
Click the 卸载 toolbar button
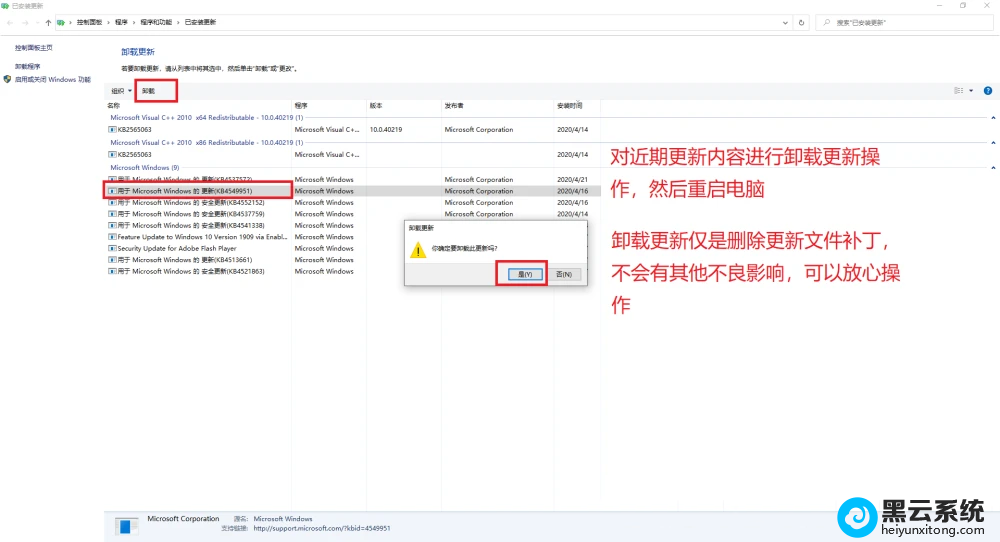(x=149, y=91)
